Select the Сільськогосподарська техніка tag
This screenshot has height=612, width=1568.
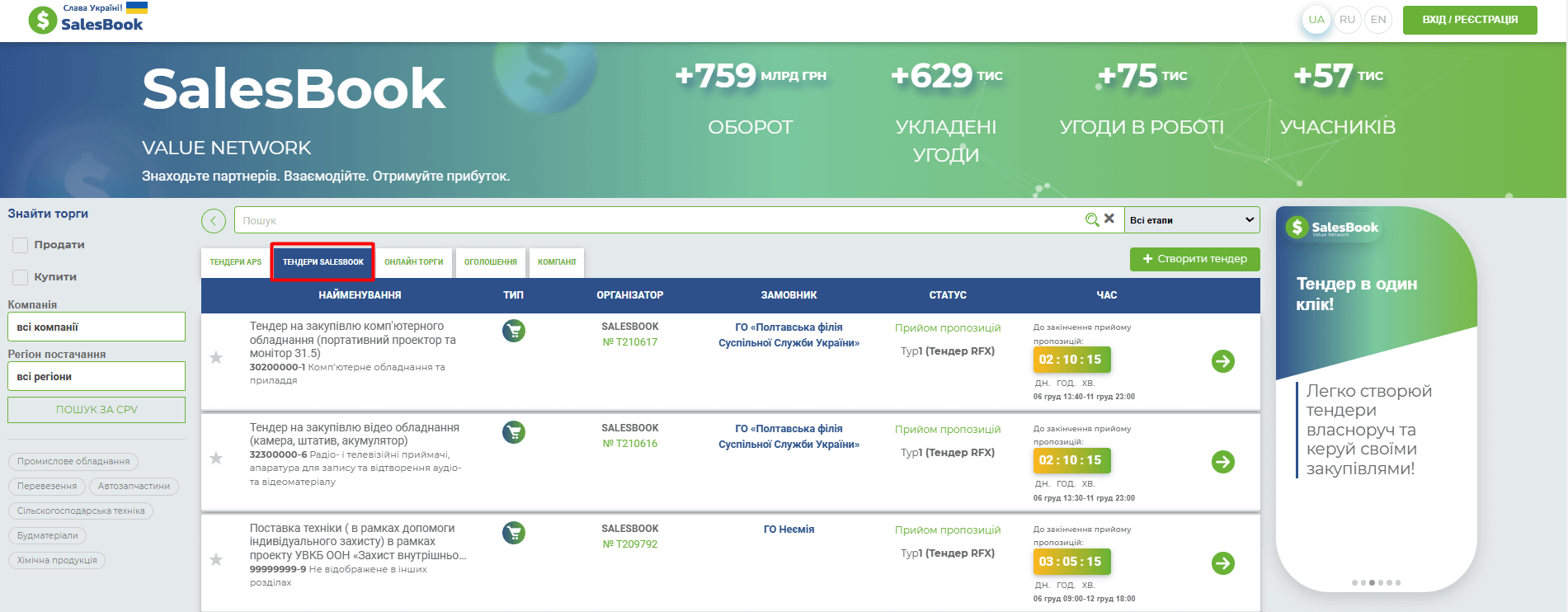click(x=81, y=511)
